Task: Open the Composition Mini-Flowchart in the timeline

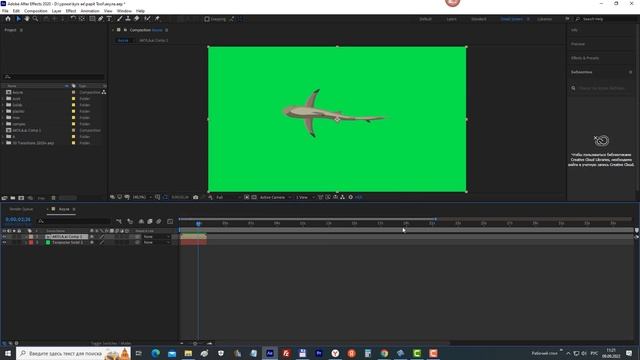Action: [x=119, y=221]
